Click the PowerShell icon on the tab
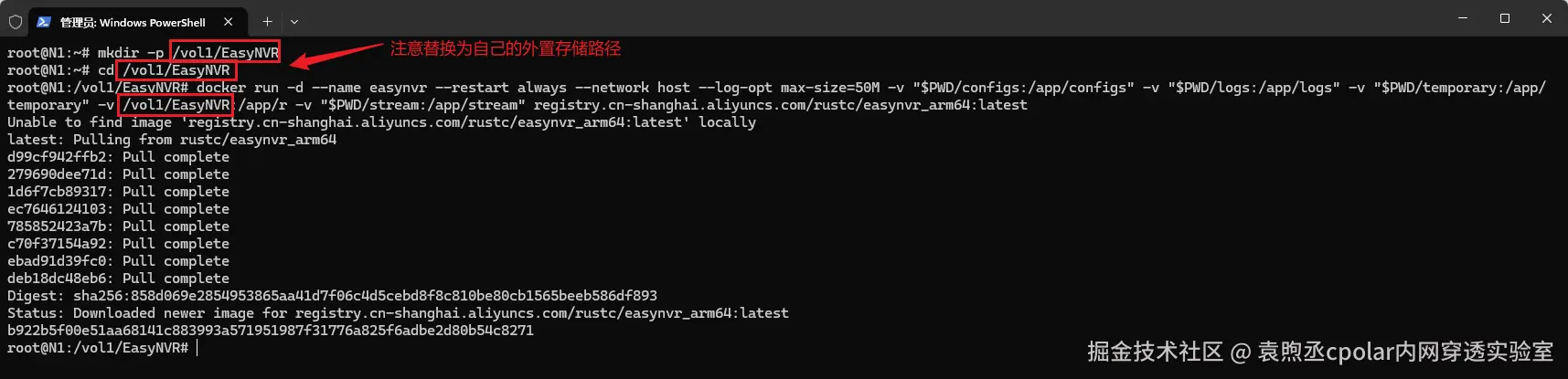 44,22
